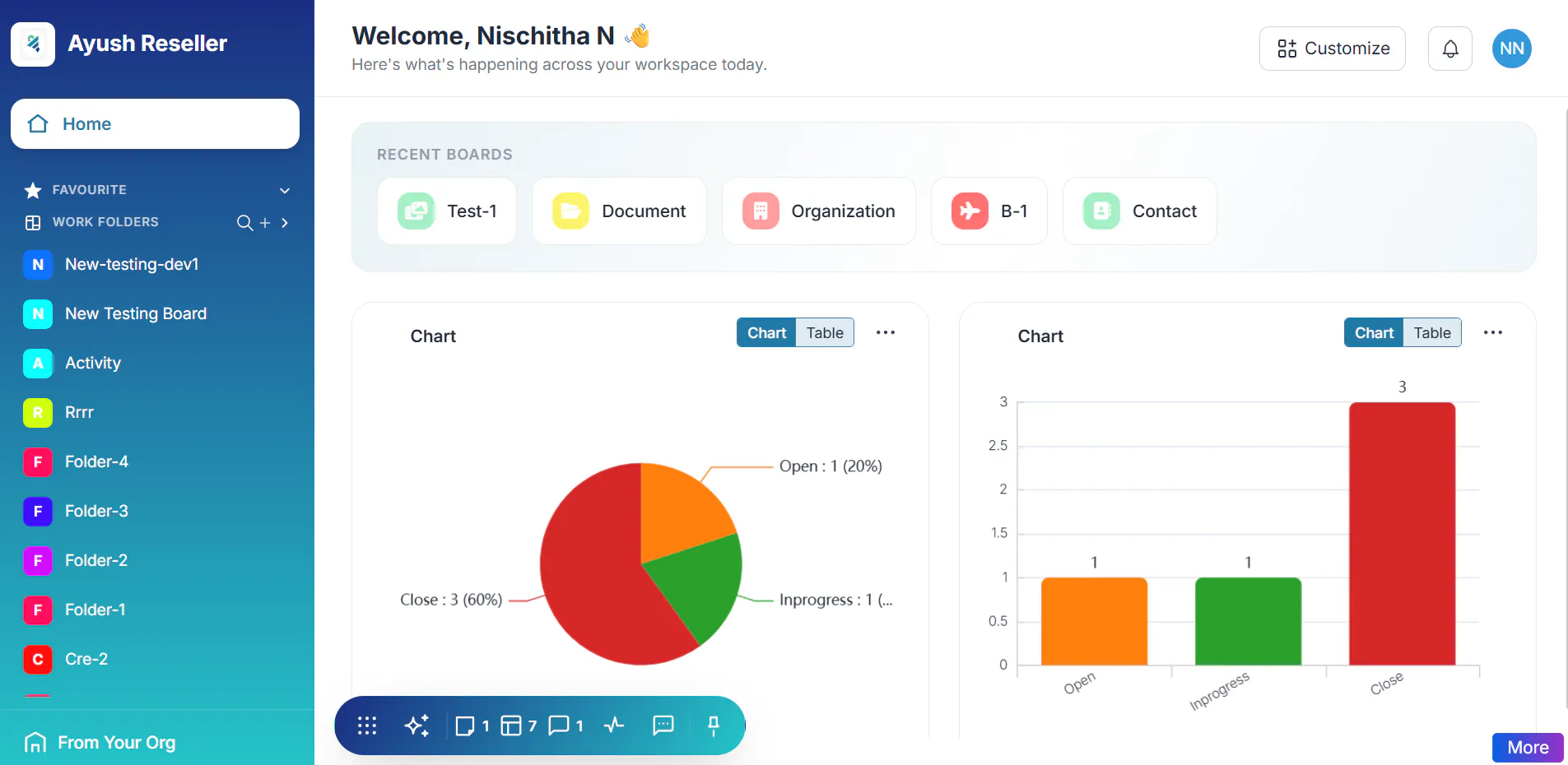Open Folder-4 in sidebar

point(156,461)
